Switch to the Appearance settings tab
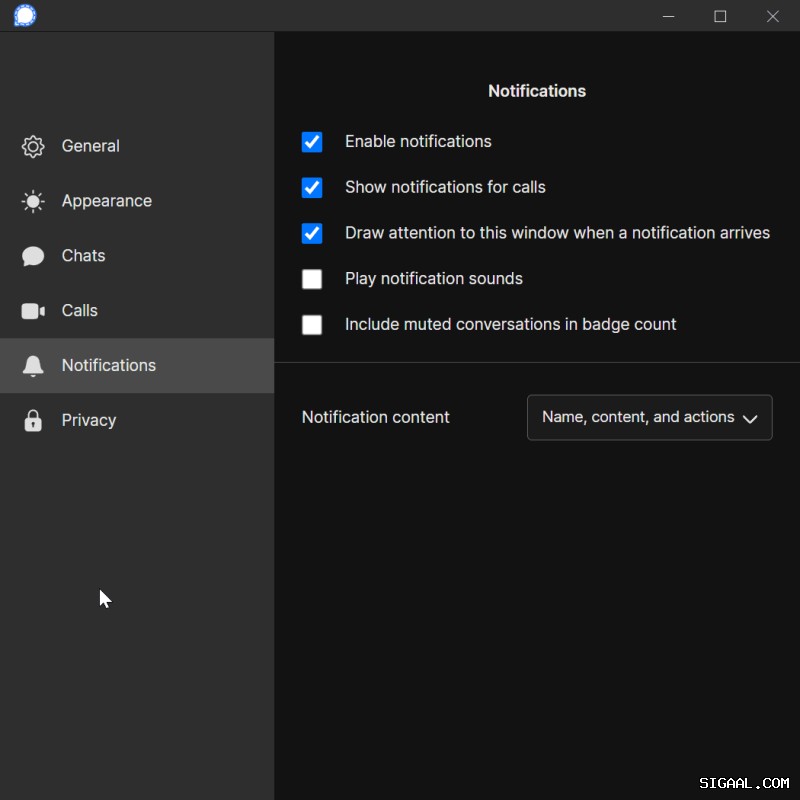Screen dimensions: 800x800 (106, 201)
